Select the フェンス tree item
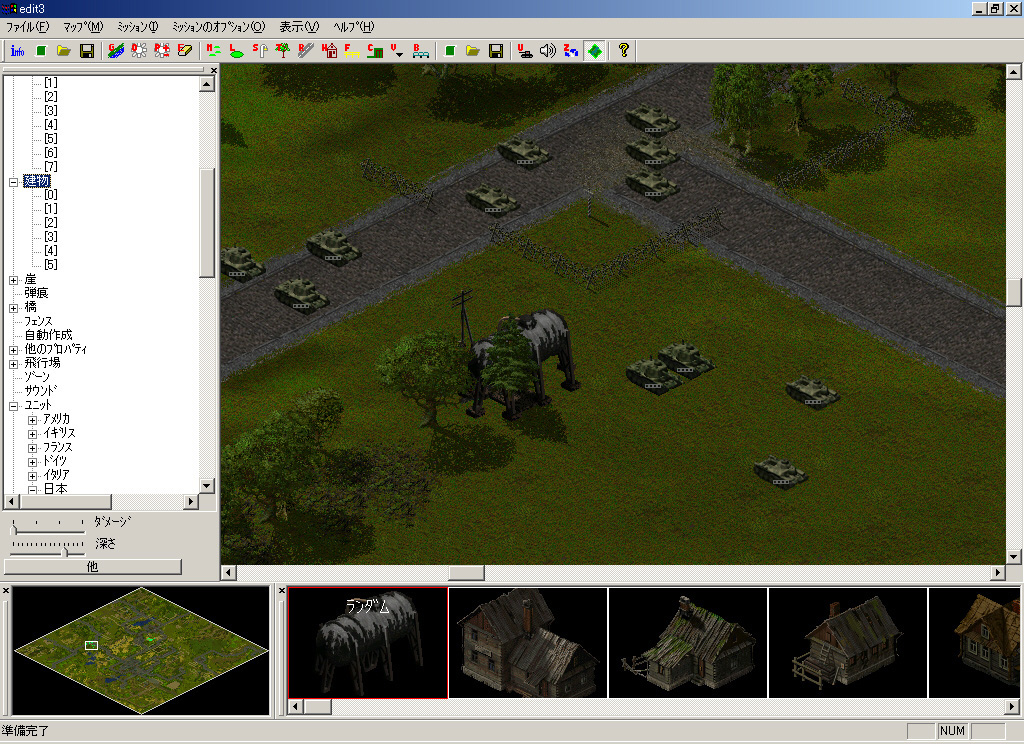 pyautogui.click(x=39, y=321)
